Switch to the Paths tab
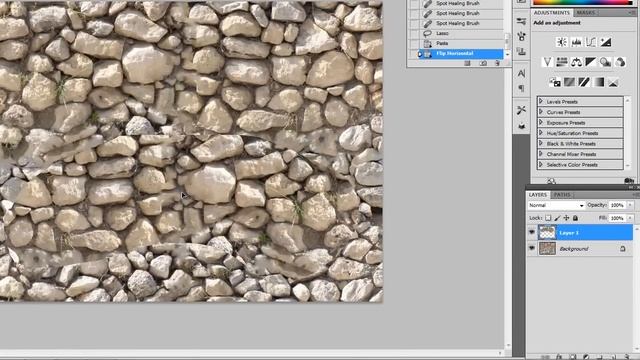Screen dimensions: 640x360 tap(562, 195)
